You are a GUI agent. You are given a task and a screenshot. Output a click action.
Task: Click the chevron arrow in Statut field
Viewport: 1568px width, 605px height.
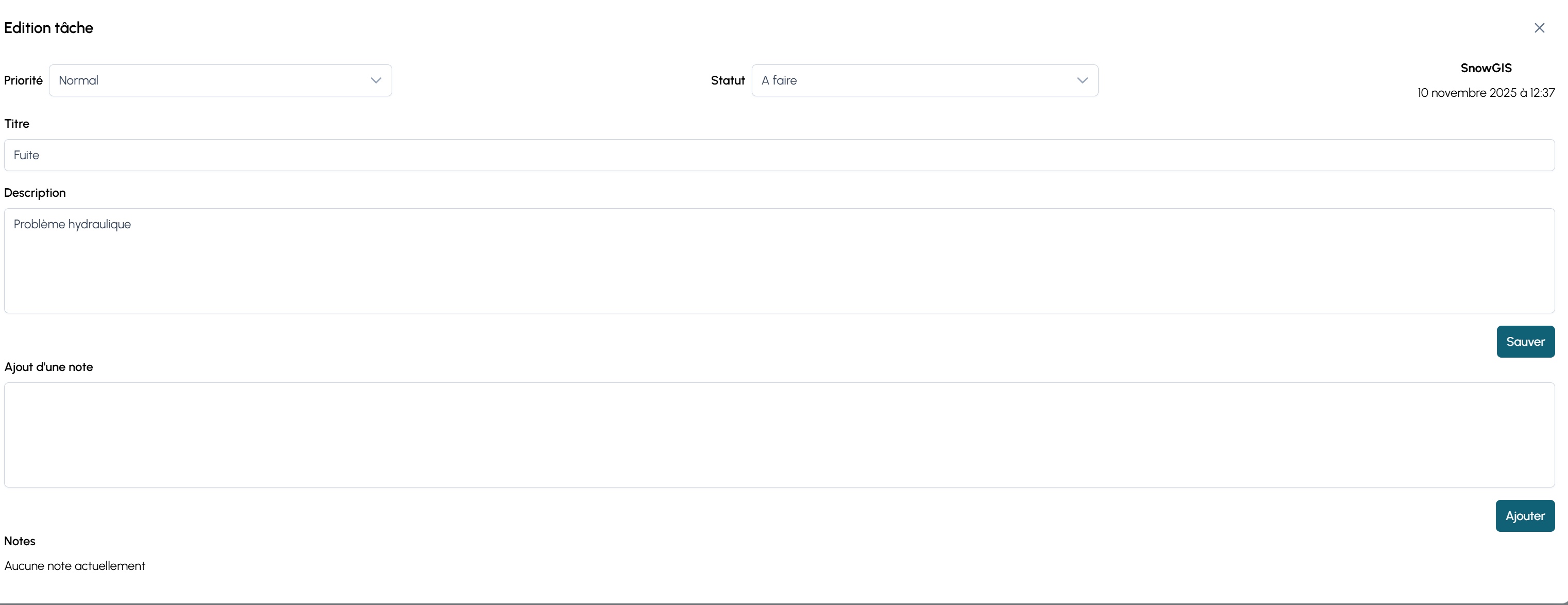coord(1082,80)
